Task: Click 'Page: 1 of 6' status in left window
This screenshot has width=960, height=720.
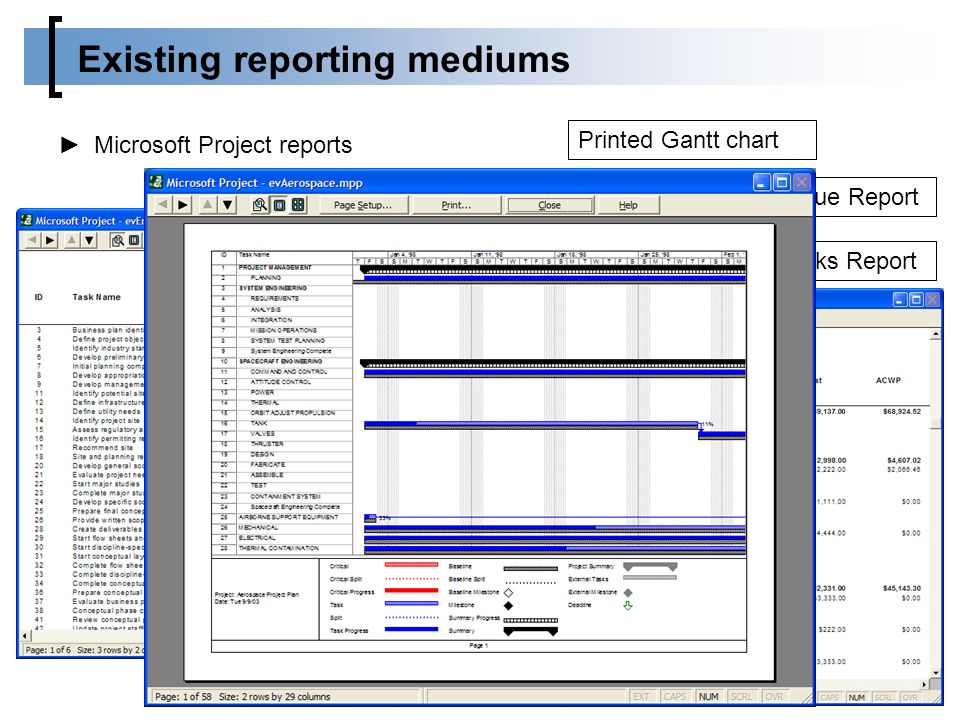Action: 48,650
